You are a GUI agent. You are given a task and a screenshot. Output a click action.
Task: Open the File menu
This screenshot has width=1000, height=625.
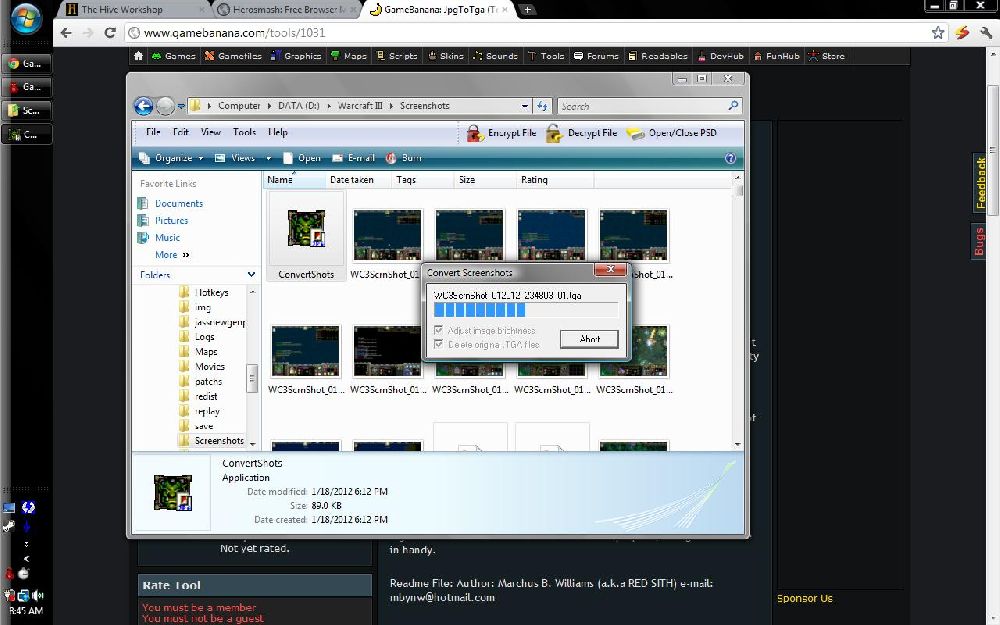153,132
